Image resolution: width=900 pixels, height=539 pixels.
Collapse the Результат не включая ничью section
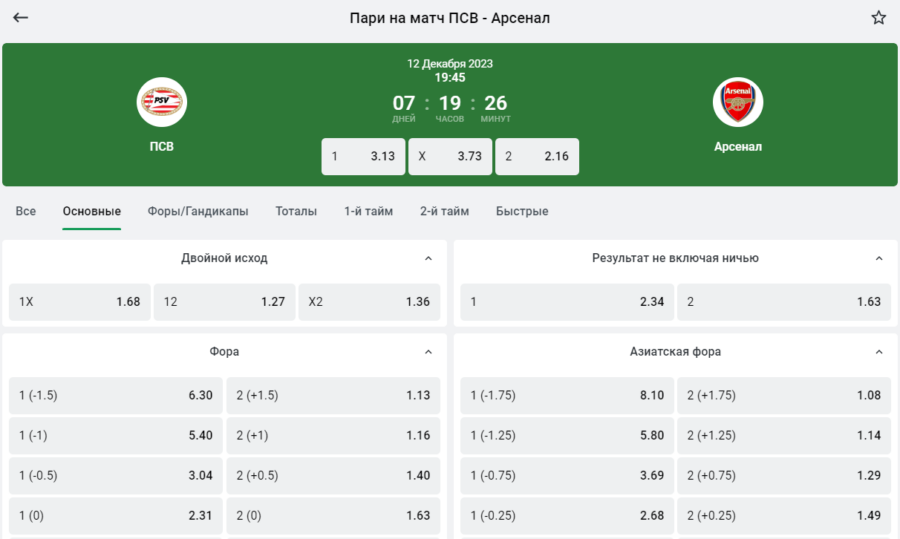879,258
